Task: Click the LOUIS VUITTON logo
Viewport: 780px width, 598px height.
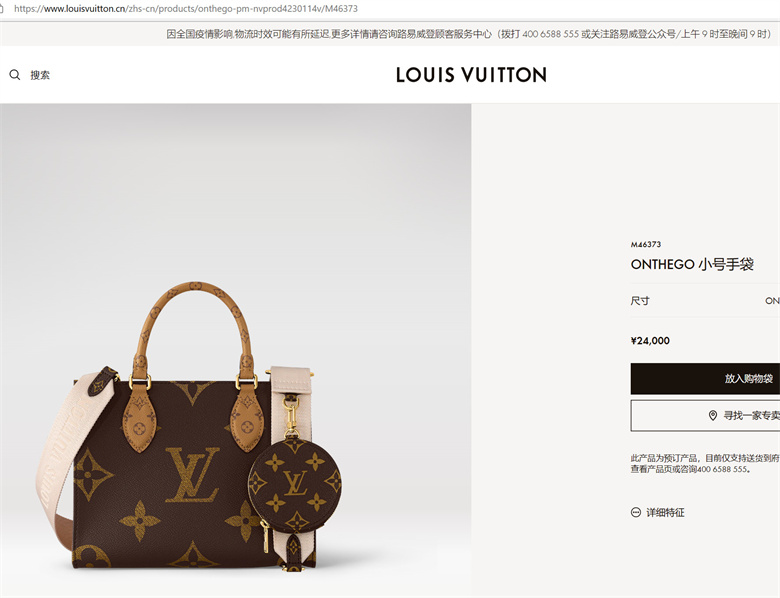Action: (x=471, y=75)
